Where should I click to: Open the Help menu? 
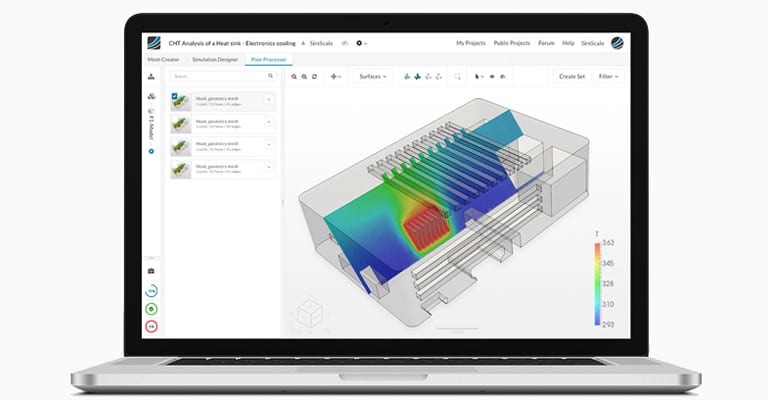[568, 43]
